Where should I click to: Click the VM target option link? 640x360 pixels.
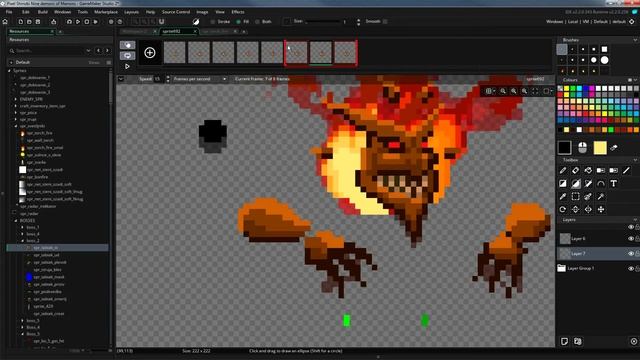(x=586, y=22)
